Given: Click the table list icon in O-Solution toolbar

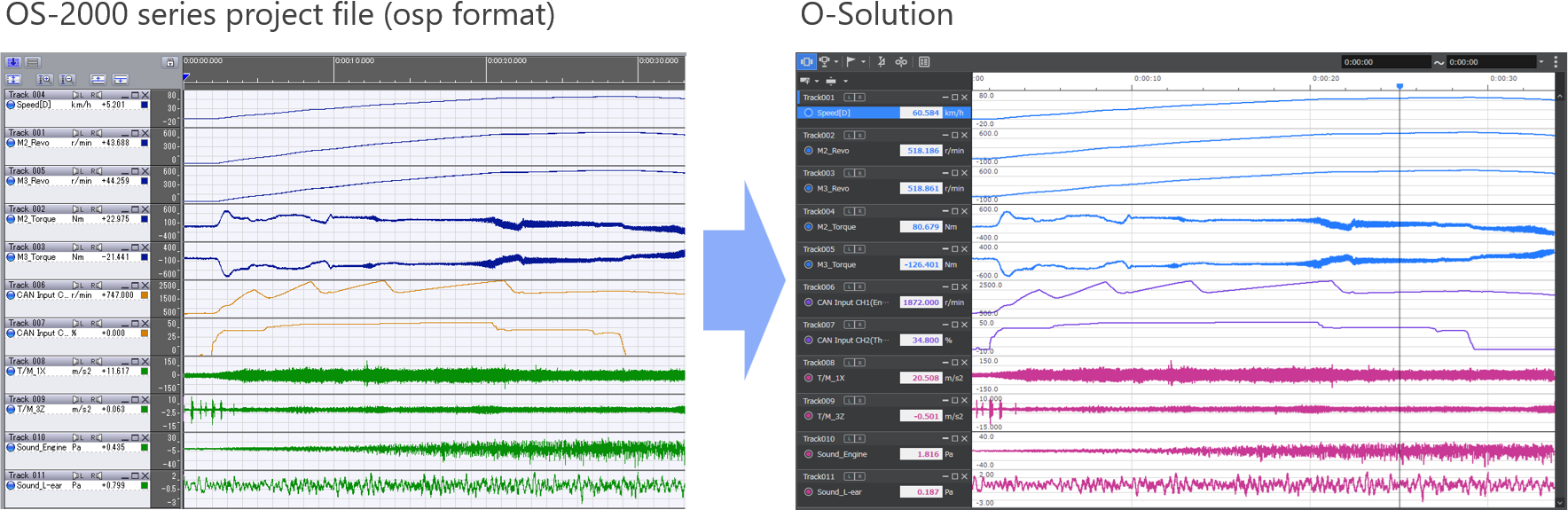Looking at the screenshot, I should [x=924, y=61].
